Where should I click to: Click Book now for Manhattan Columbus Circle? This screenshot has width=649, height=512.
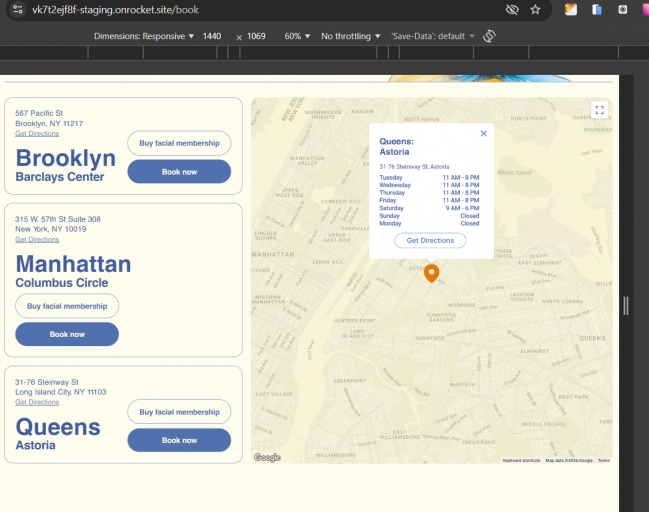click(x=67, y=334)
